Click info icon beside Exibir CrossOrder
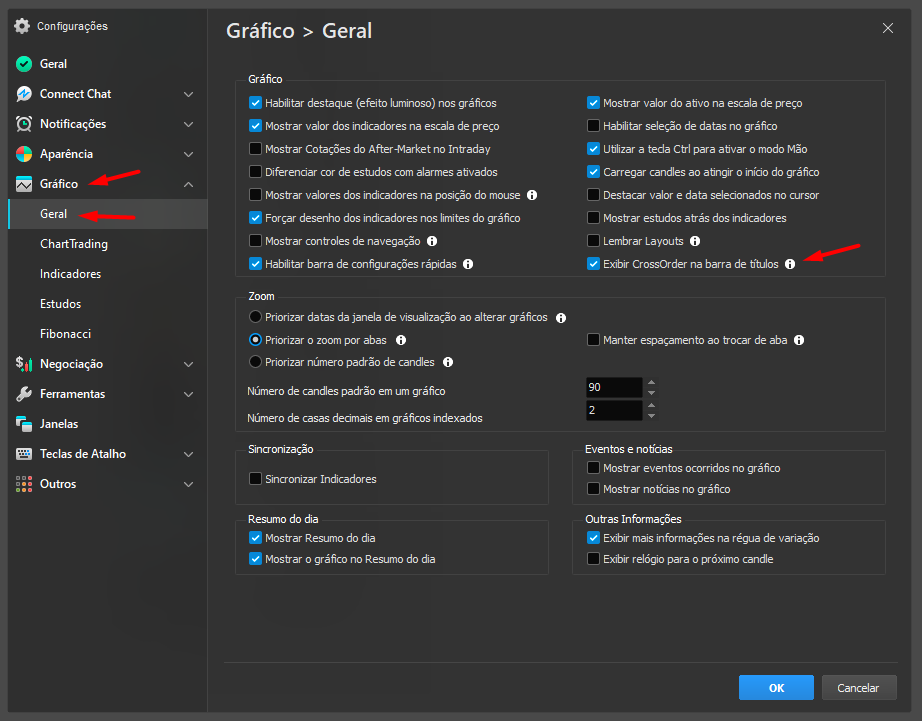 pos(790,264)
